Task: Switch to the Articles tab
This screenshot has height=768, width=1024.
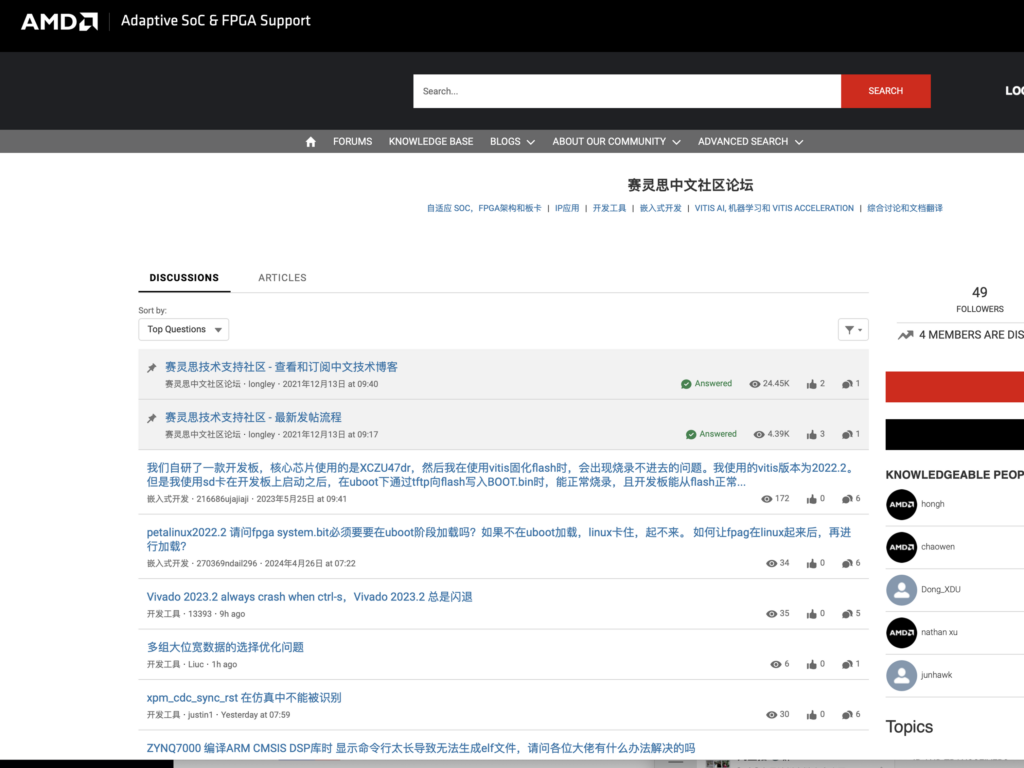Action: [282, 278]
